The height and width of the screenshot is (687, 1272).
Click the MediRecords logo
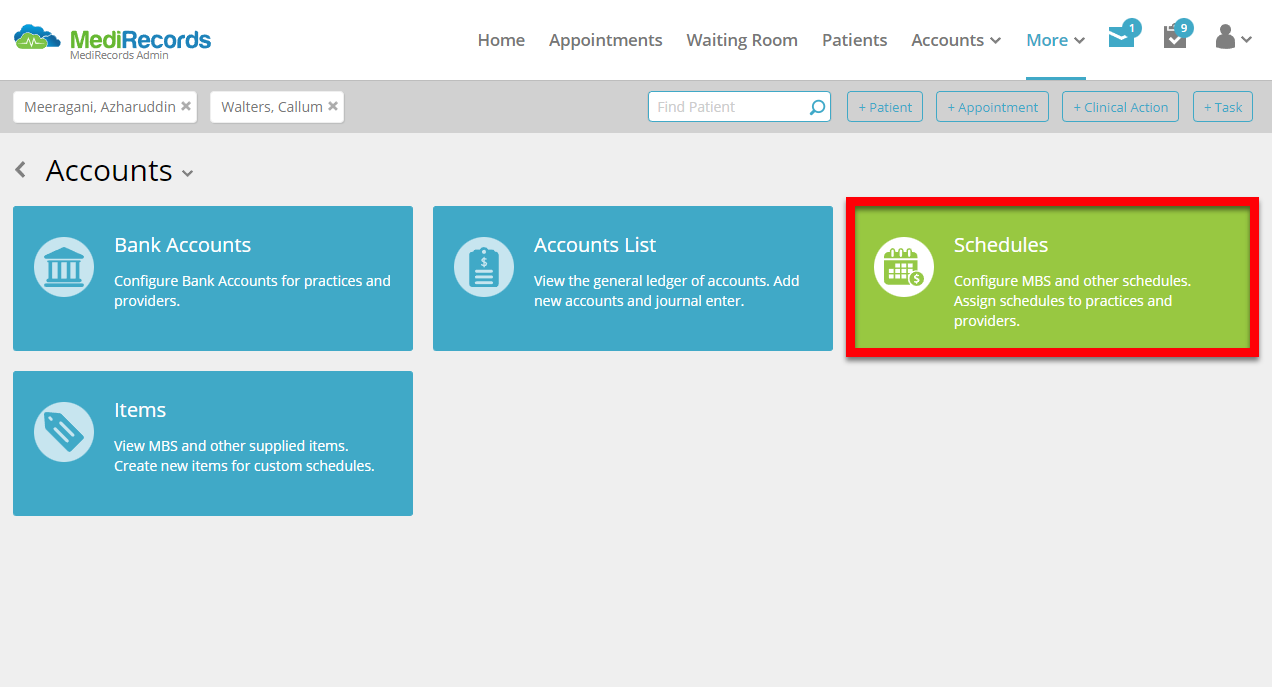tap(112, 40)
